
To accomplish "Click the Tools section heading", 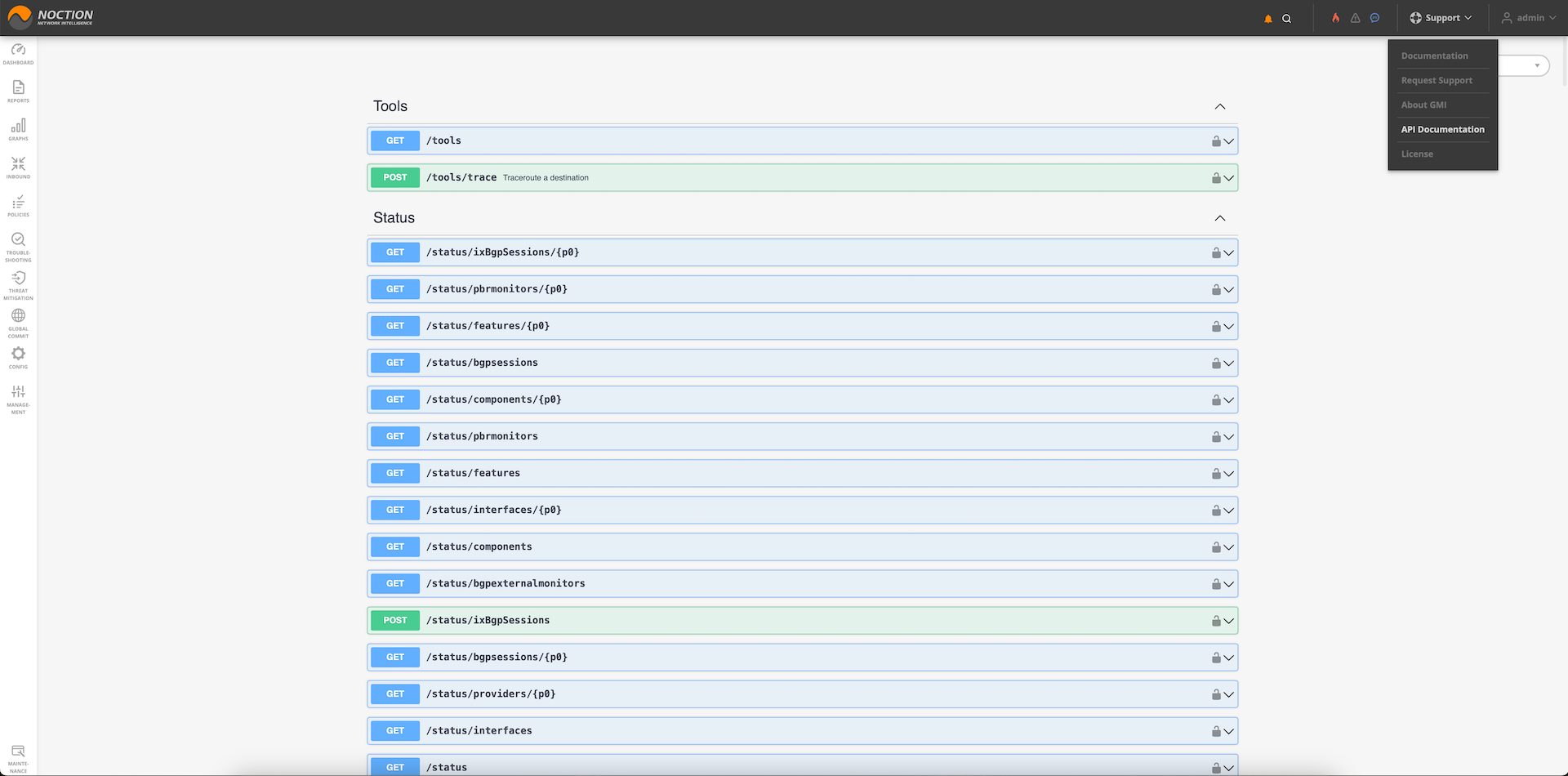I will [390, 106].
